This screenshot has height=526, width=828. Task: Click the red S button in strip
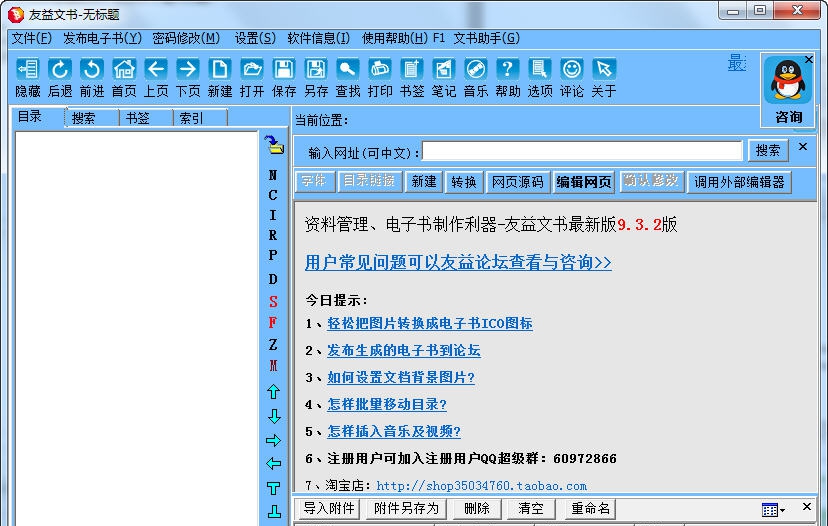(x=273, y=302)
